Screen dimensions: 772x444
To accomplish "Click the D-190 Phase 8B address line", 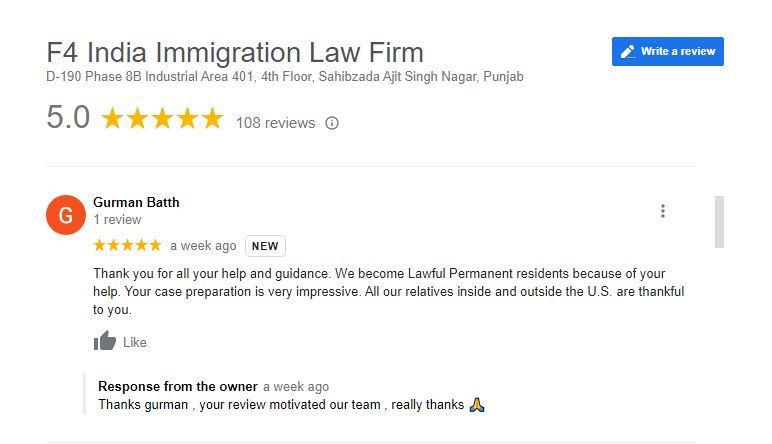I will click(x=285, y=77).
